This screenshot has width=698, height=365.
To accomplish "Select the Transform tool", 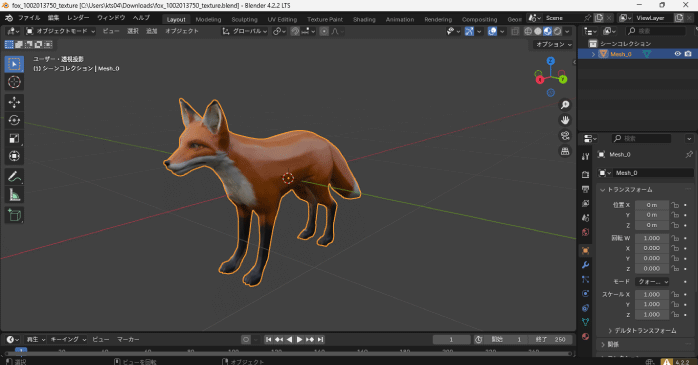I will point(14,156).
